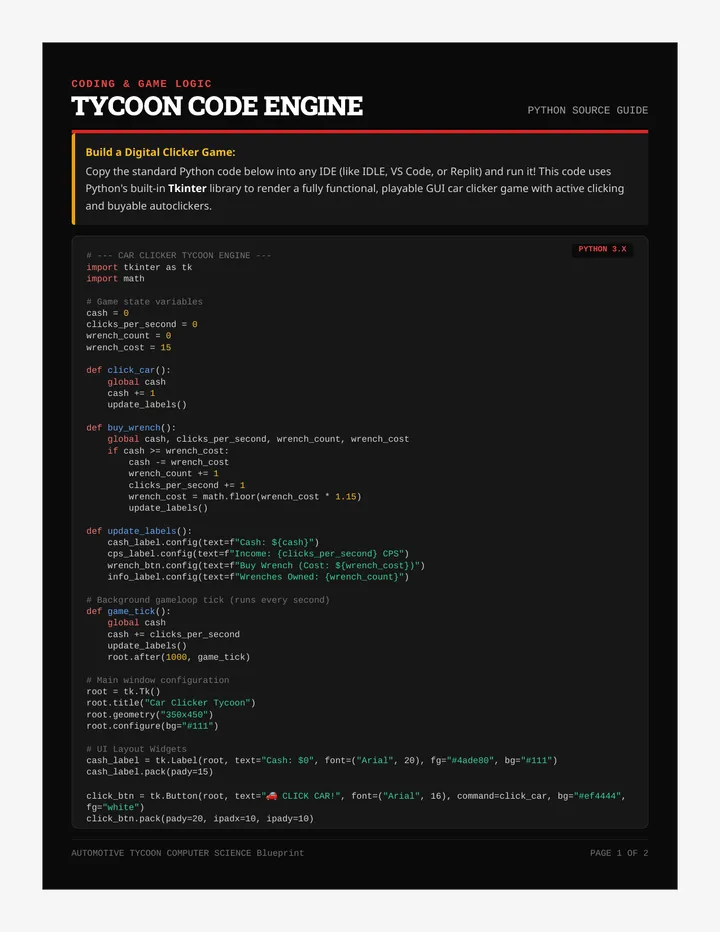
Task: Click 'root.after(1000, game_tick)' line
Action: tap(179, 657)
